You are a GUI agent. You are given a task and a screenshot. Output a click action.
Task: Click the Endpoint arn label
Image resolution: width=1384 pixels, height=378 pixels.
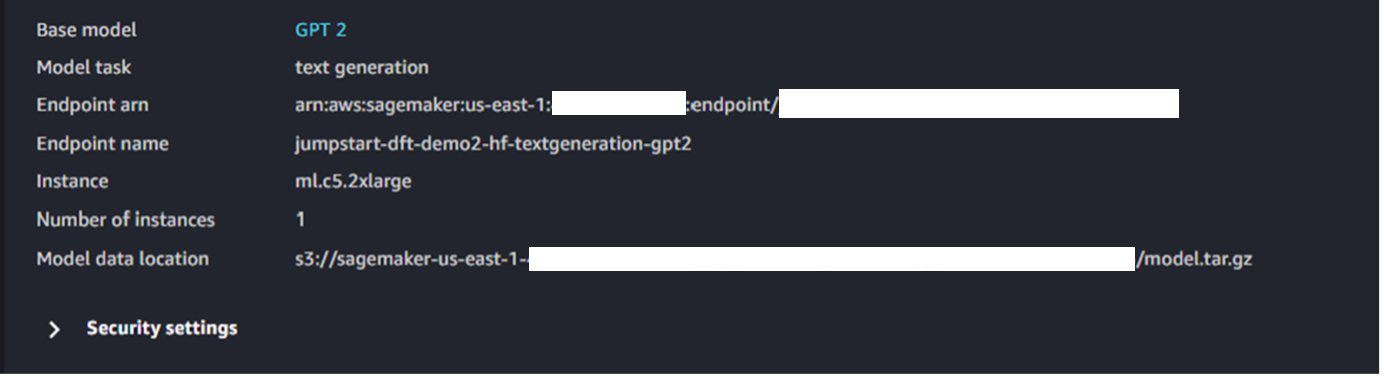pyautogui.click(x=92, y=105)
